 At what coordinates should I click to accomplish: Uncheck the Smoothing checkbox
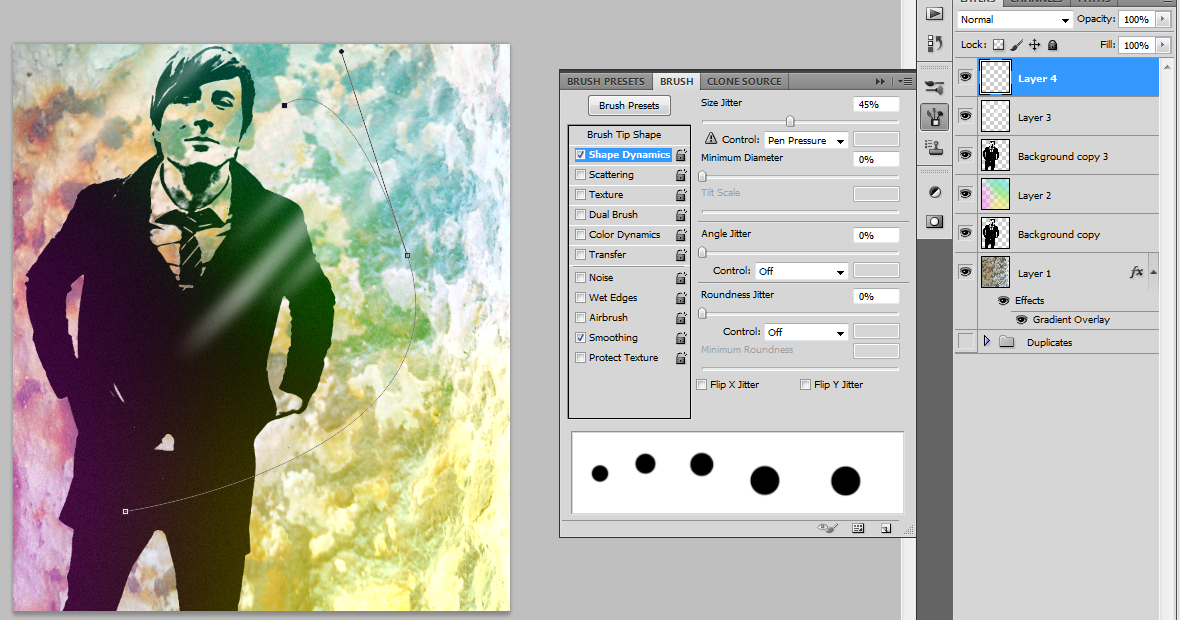point(580,338)
